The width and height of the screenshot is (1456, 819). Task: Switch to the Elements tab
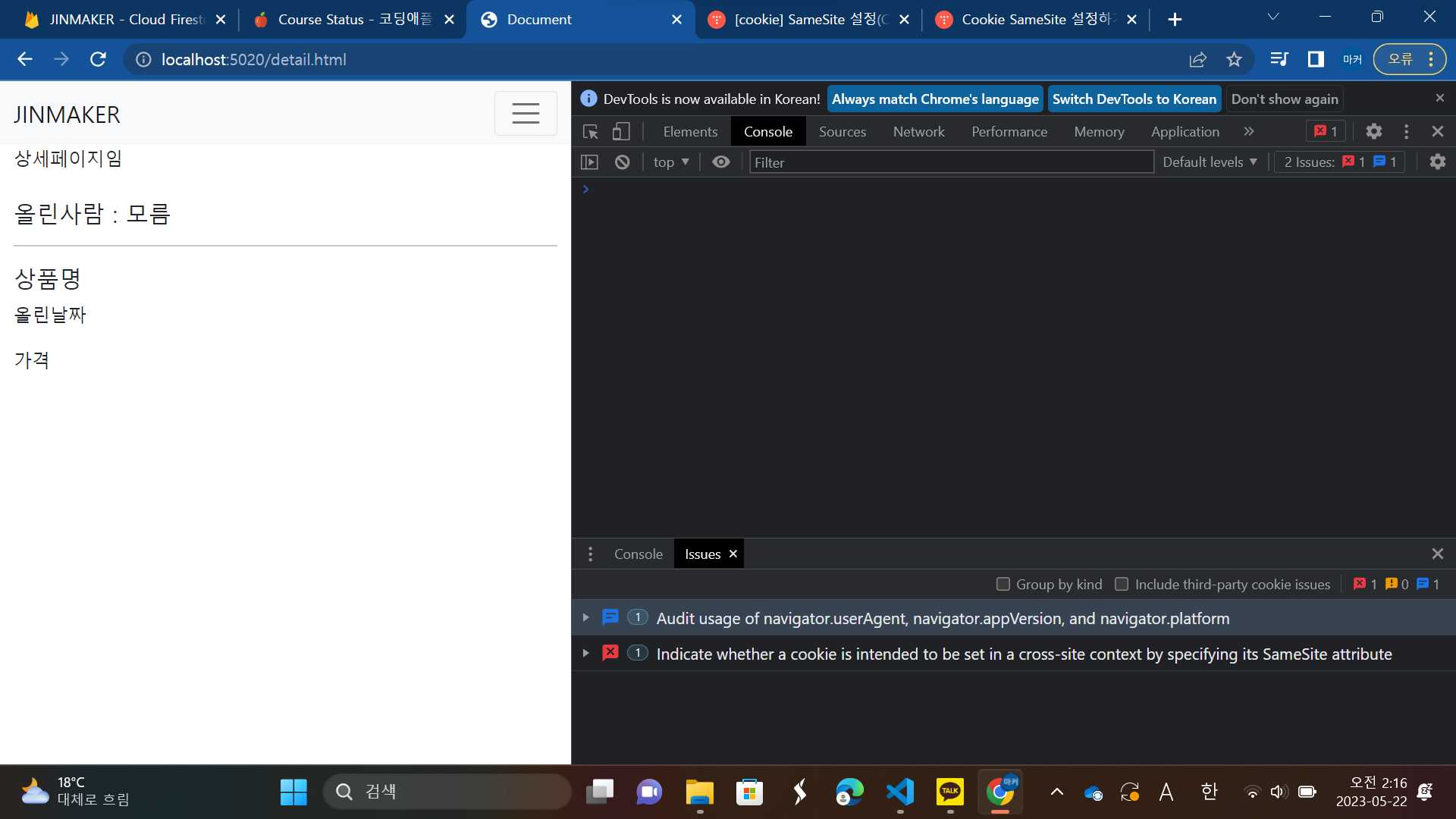tap(690, 132)
